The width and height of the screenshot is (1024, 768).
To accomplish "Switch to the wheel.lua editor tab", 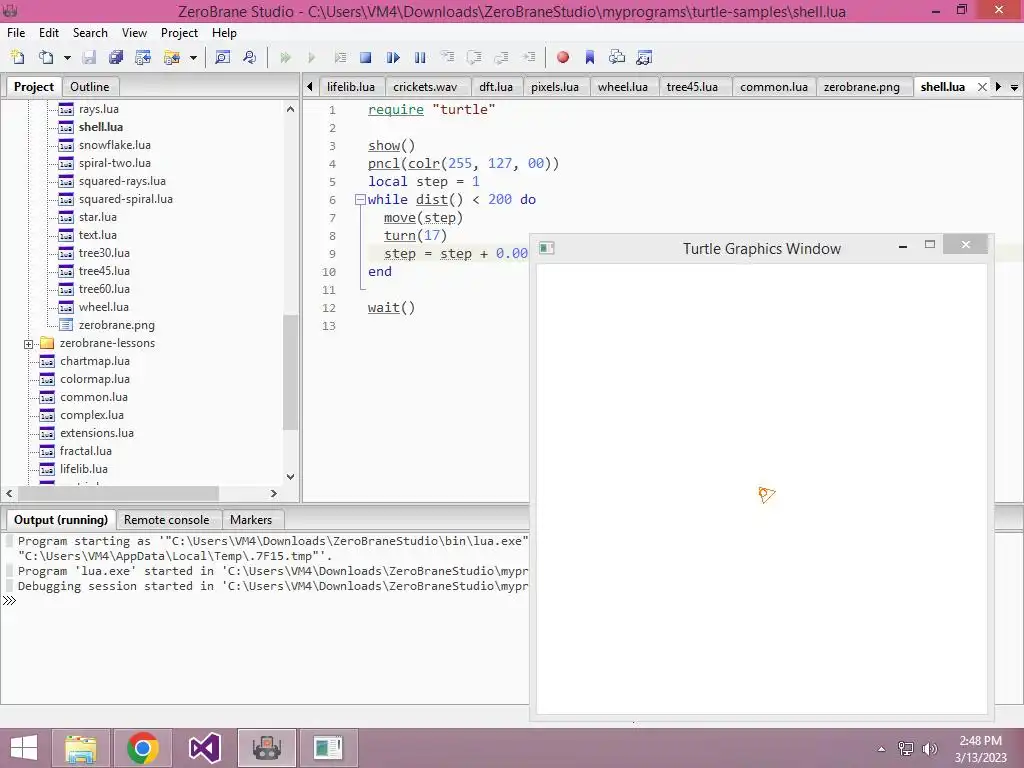I will coord(623,87).
